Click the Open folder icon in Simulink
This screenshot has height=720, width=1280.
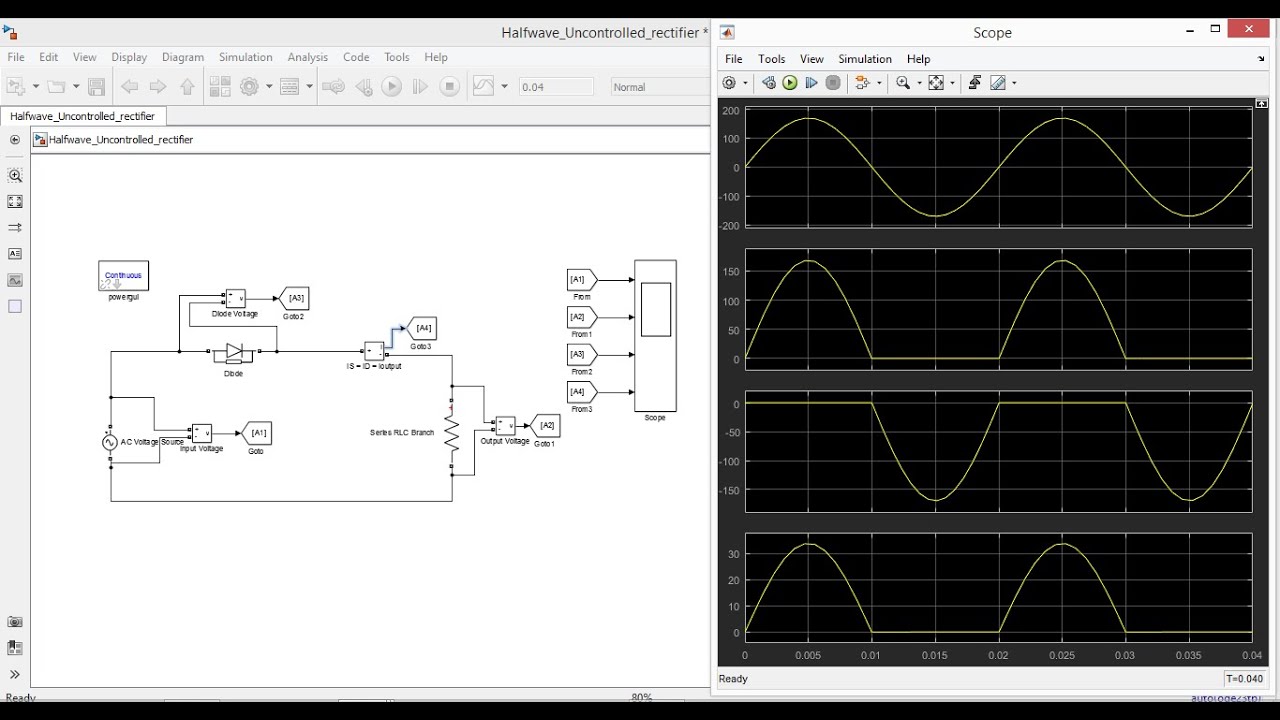pos(56,87)
